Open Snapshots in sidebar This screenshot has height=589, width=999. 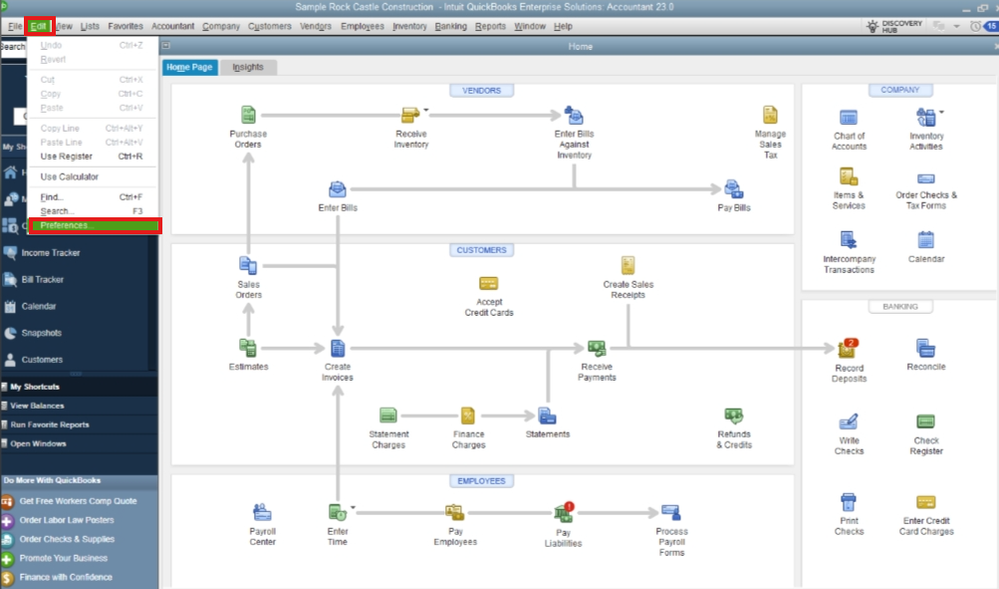pos(41,333)
